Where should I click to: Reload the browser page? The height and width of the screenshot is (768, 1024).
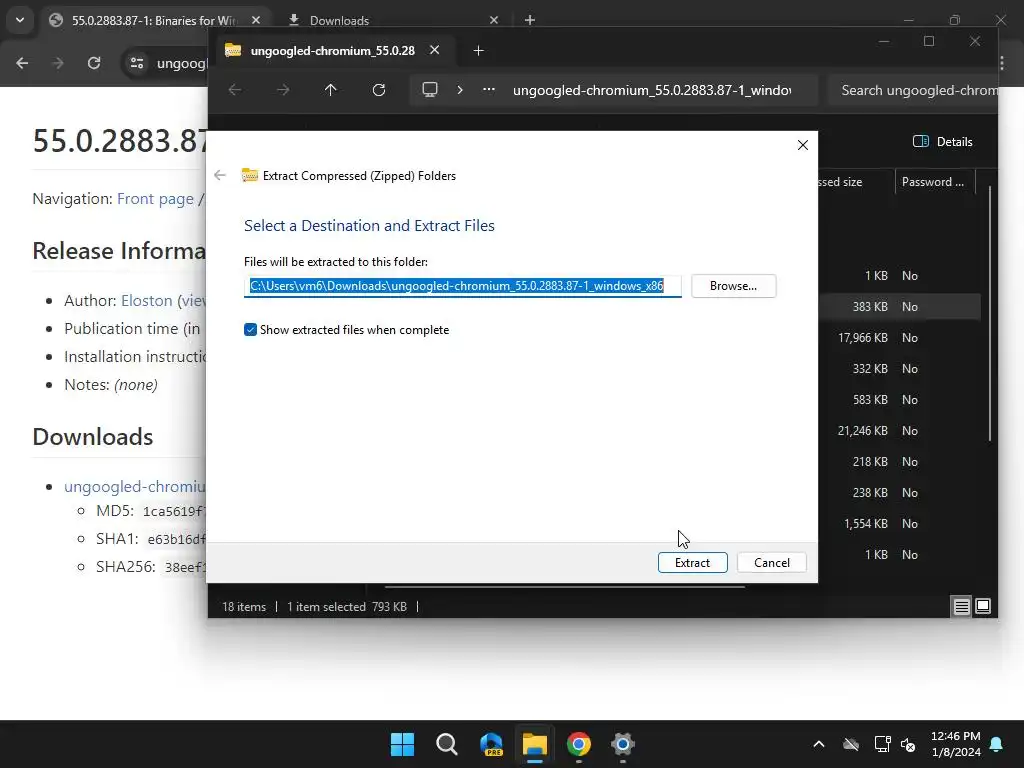click(94, 63)
